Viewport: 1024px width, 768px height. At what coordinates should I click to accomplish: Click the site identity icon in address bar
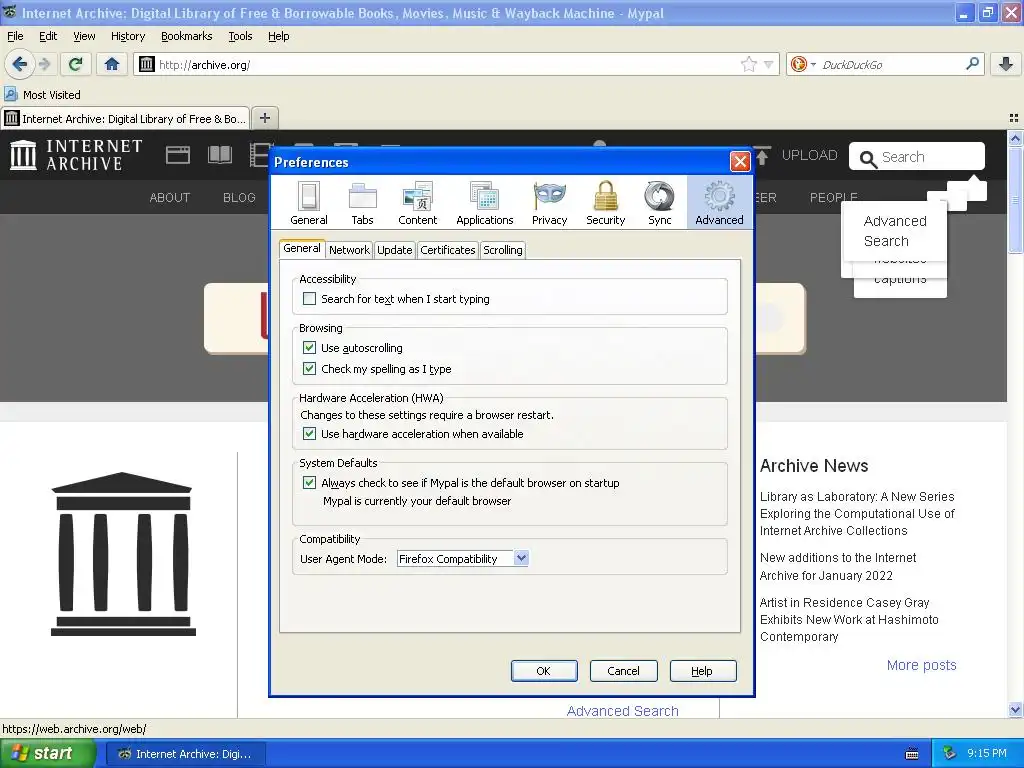147,64
